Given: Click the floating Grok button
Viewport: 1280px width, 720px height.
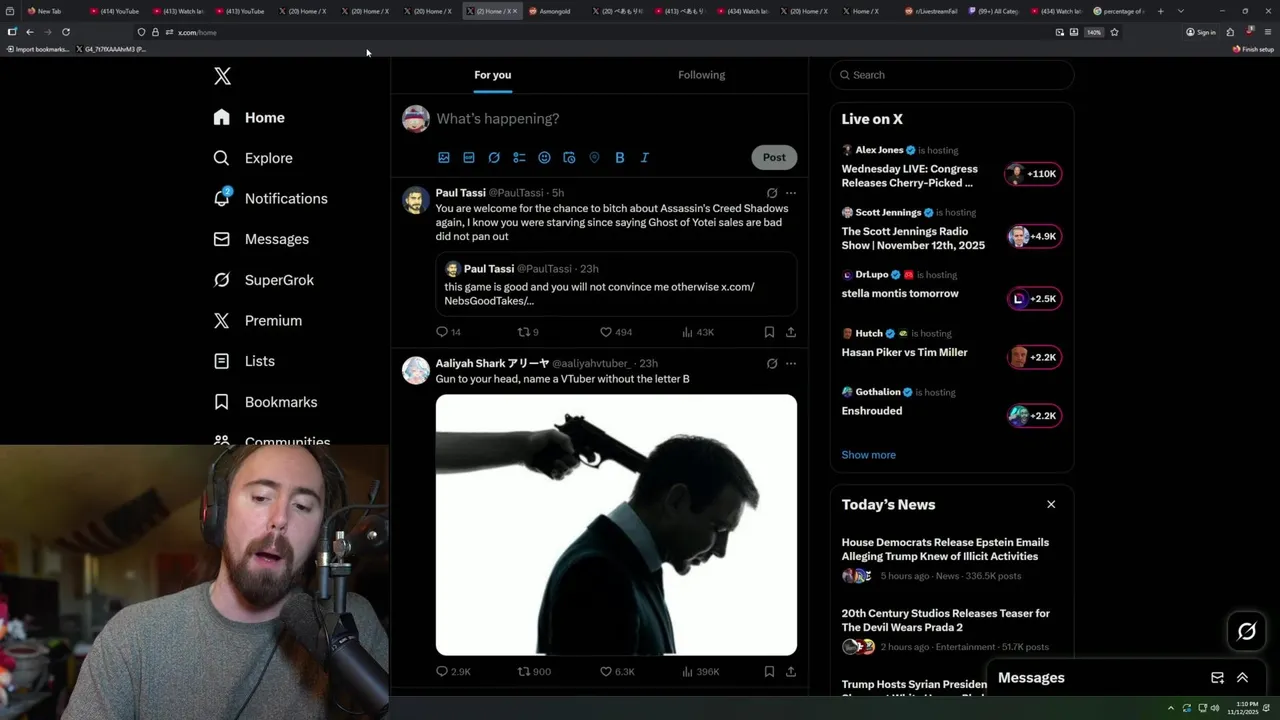Looking at the screenshot, I should [x=1246, y=631].
